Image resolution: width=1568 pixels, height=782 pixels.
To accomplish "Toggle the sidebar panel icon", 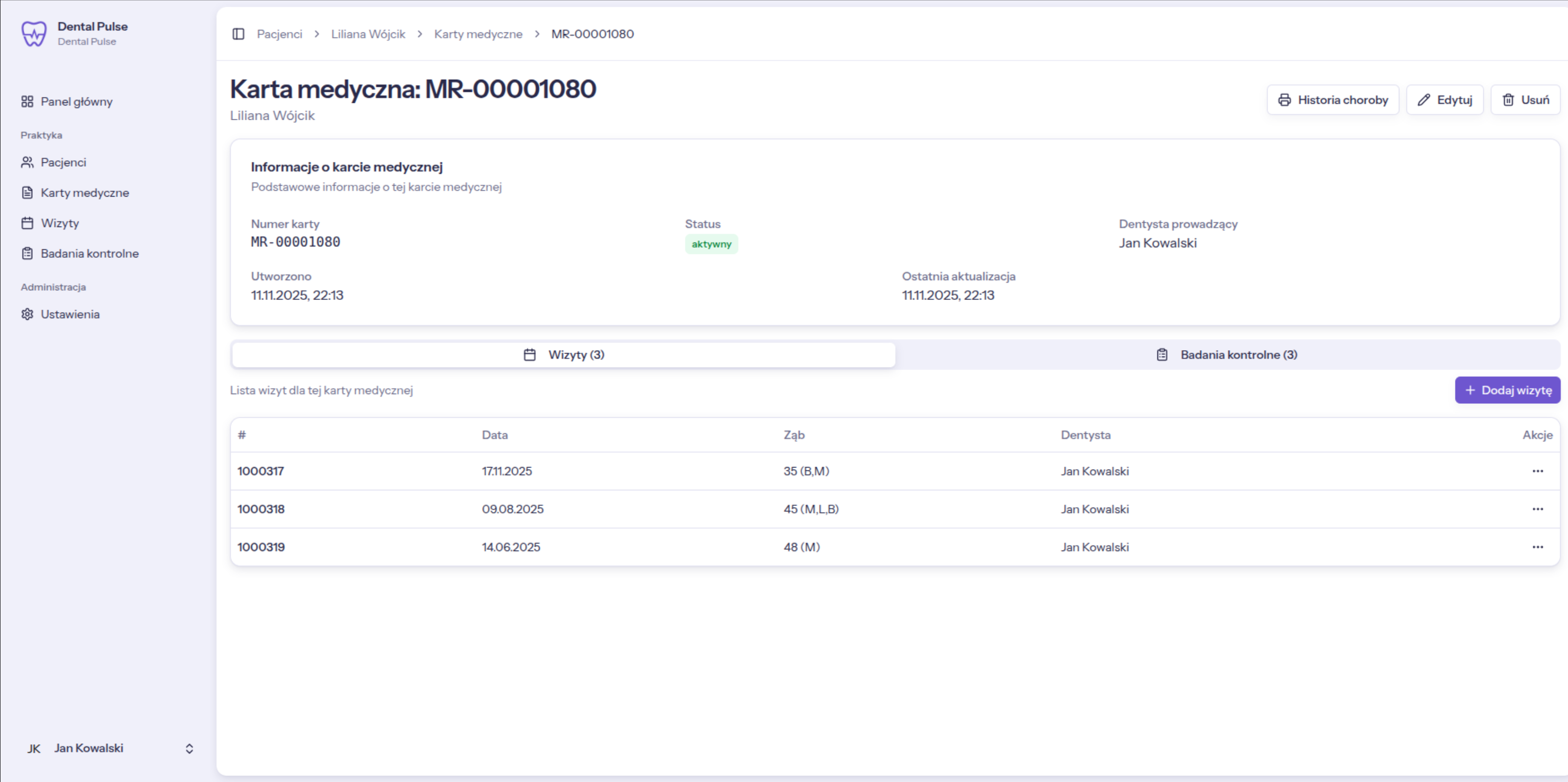I will pos(238,34).
